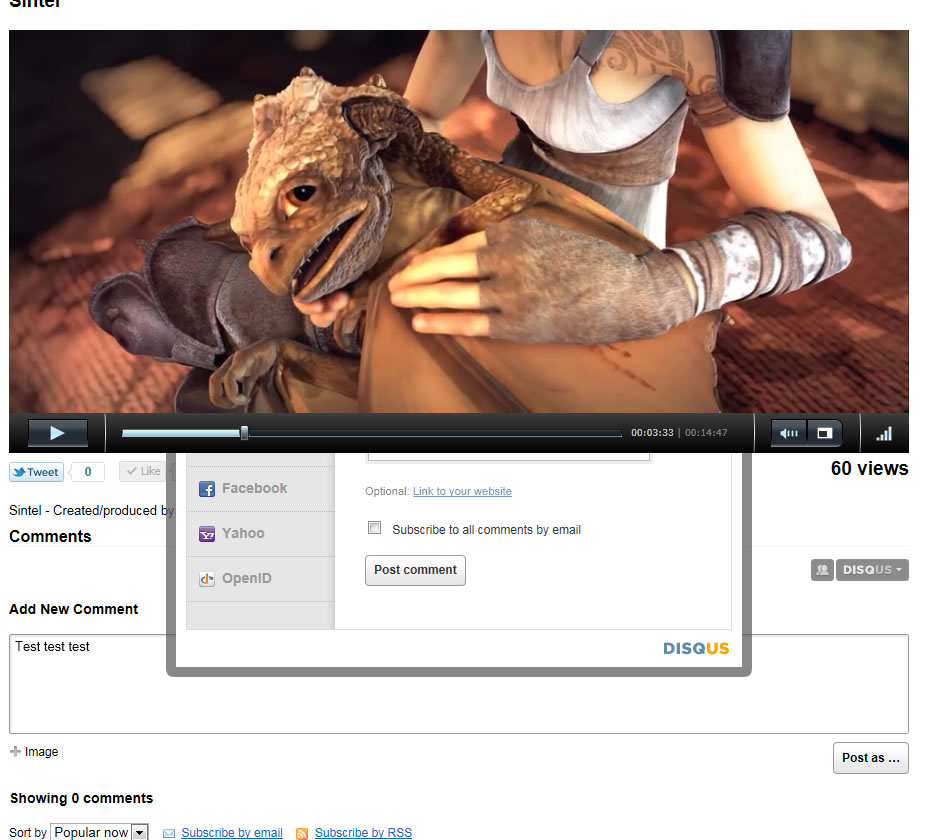The width and height of the screenshot is (927, 840).
Task: Click the 60 views counter text
Action: (x=869, y=468)
